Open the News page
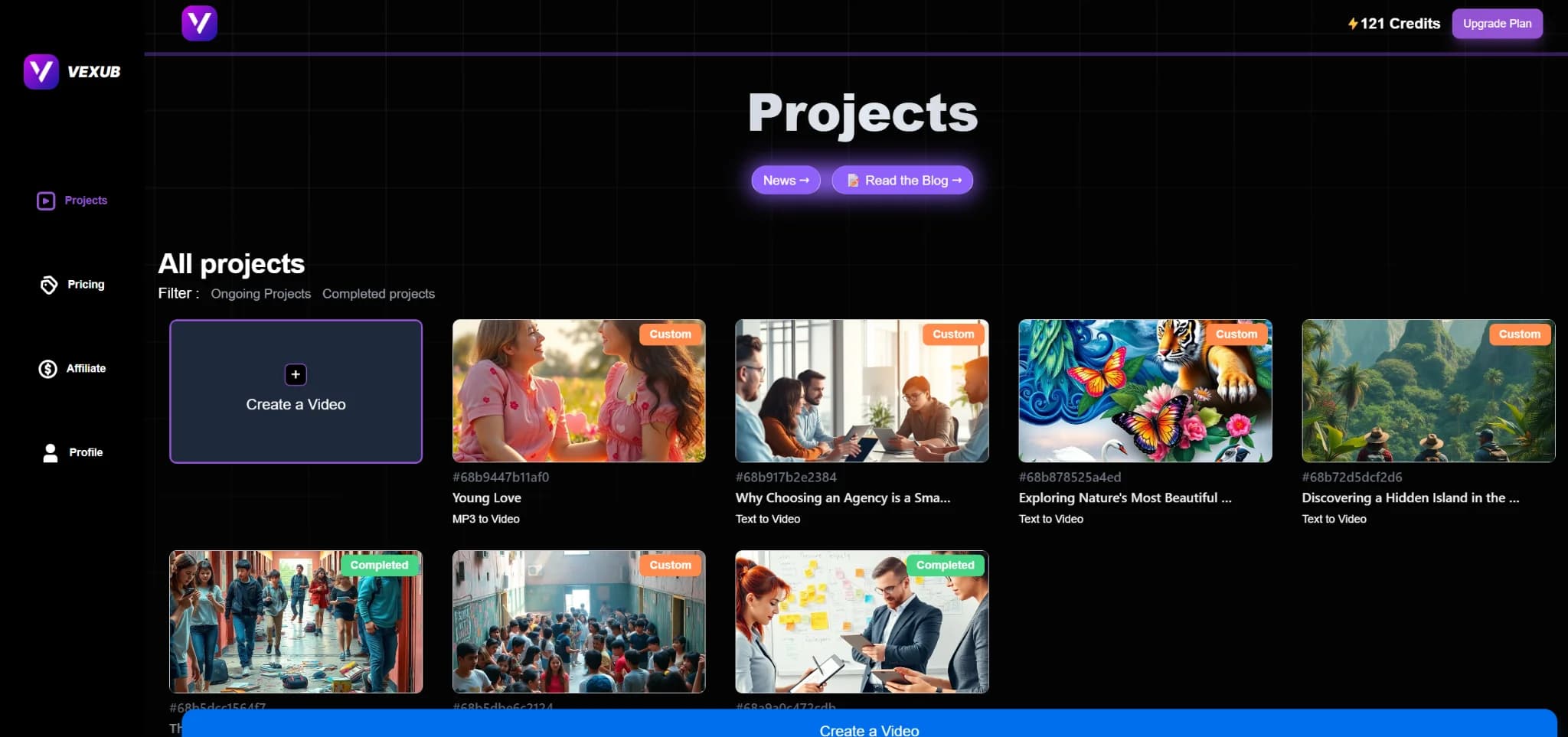Screen dimensions: 1568x737 pos(785,180)
